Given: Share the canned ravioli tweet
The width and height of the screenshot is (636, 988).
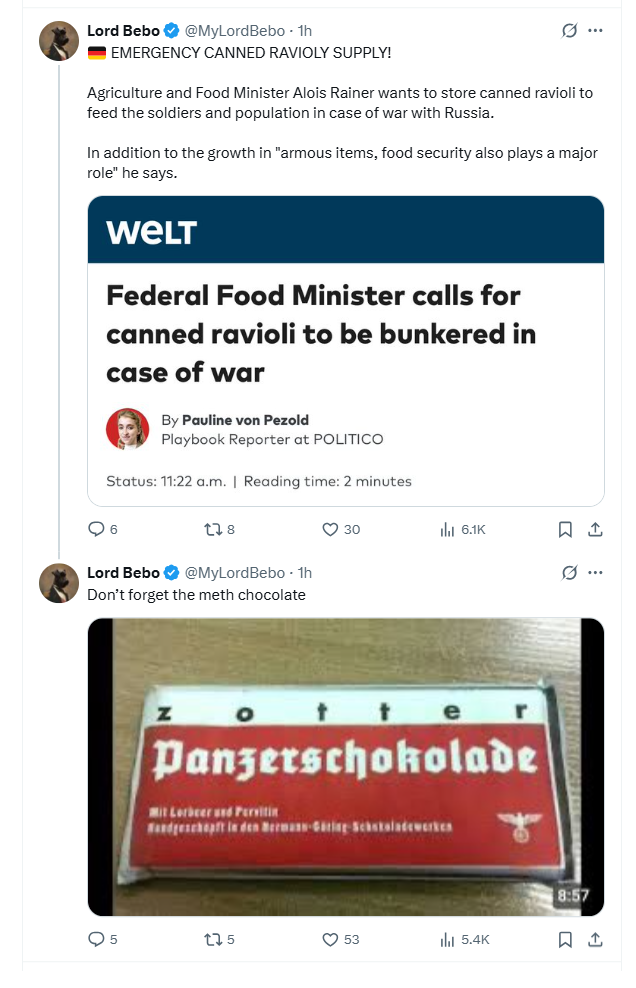Looking at the screenshot, I should pyautogui.click(x=595, y=529).
